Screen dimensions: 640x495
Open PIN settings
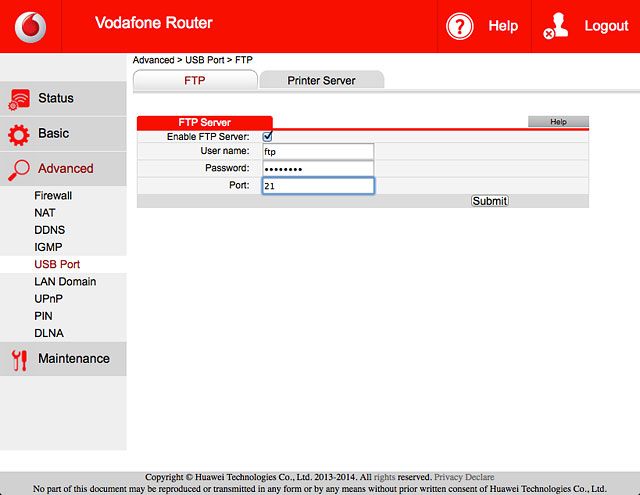pos(43,316)
